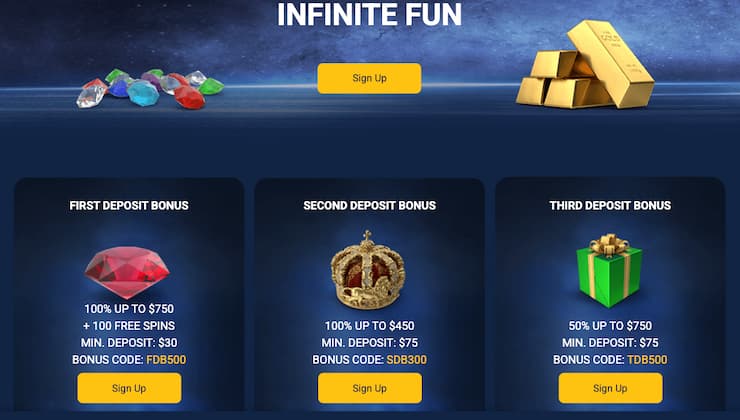The width and height of the screenshot is (740, 420).
Task: Click Sign Up under the INFINITE FUN heading
Action: [370, 78]
